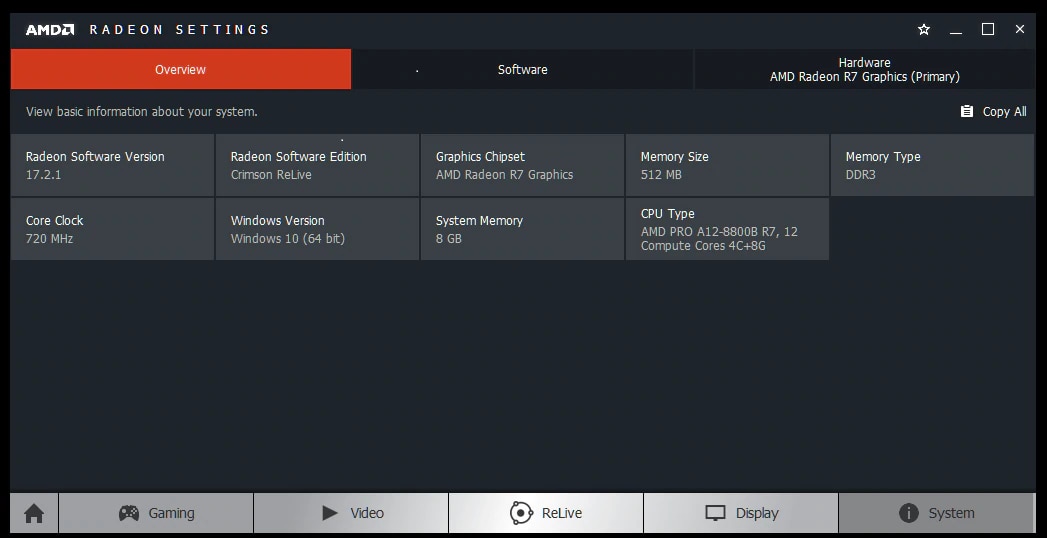Screen dimensions: 1047x538
Task: Select the Graphics Chipset tile
Action: pyautogui.click(x=522, y=165)
